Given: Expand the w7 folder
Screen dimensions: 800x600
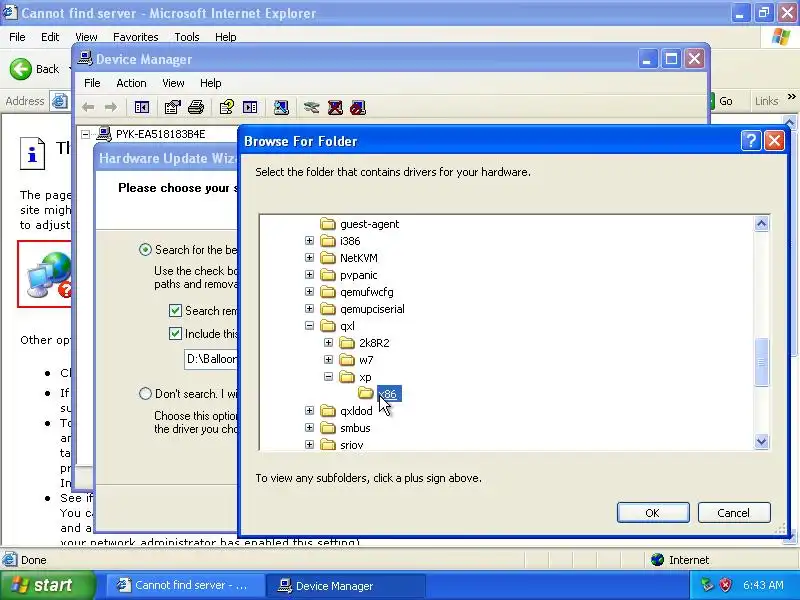Looking at the screenshot, I should point(328,360).
